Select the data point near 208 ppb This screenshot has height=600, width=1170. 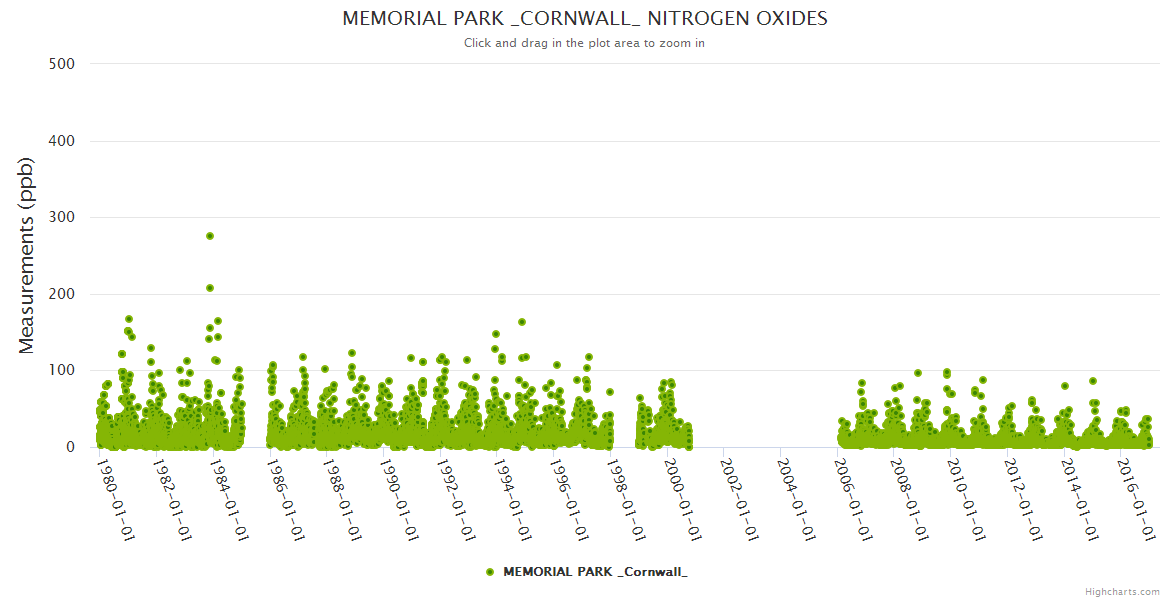pyautogui.click(x=210, y=288)
